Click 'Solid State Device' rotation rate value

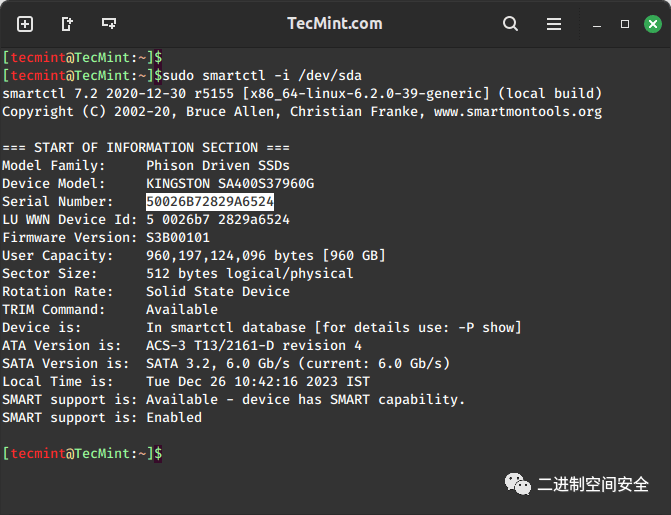[218, 292]
